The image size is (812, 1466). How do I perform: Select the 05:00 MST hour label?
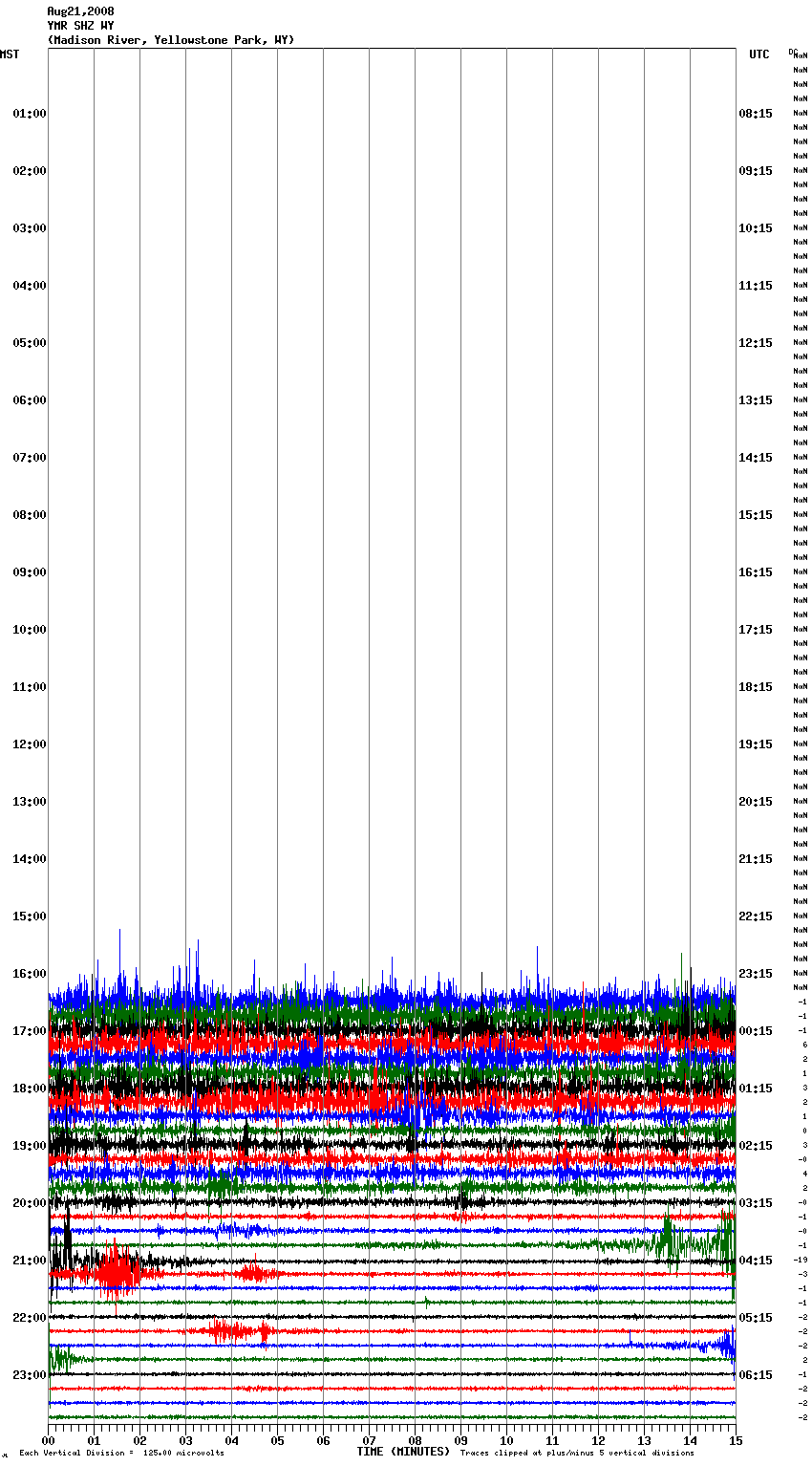pyautogui.click(x=30, y=343)
